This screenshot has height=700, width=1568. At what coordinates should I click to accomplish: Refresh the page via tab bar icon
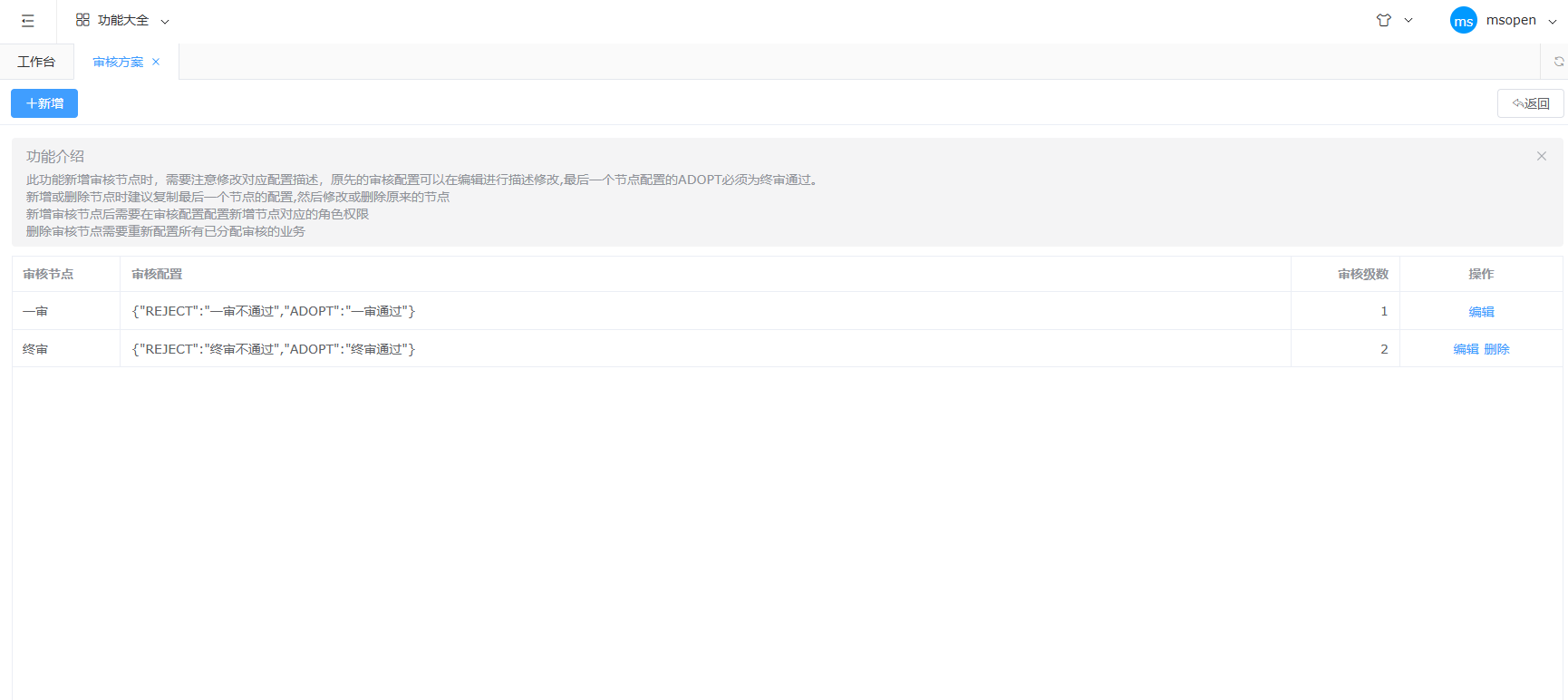click(x=1559, y=62)
